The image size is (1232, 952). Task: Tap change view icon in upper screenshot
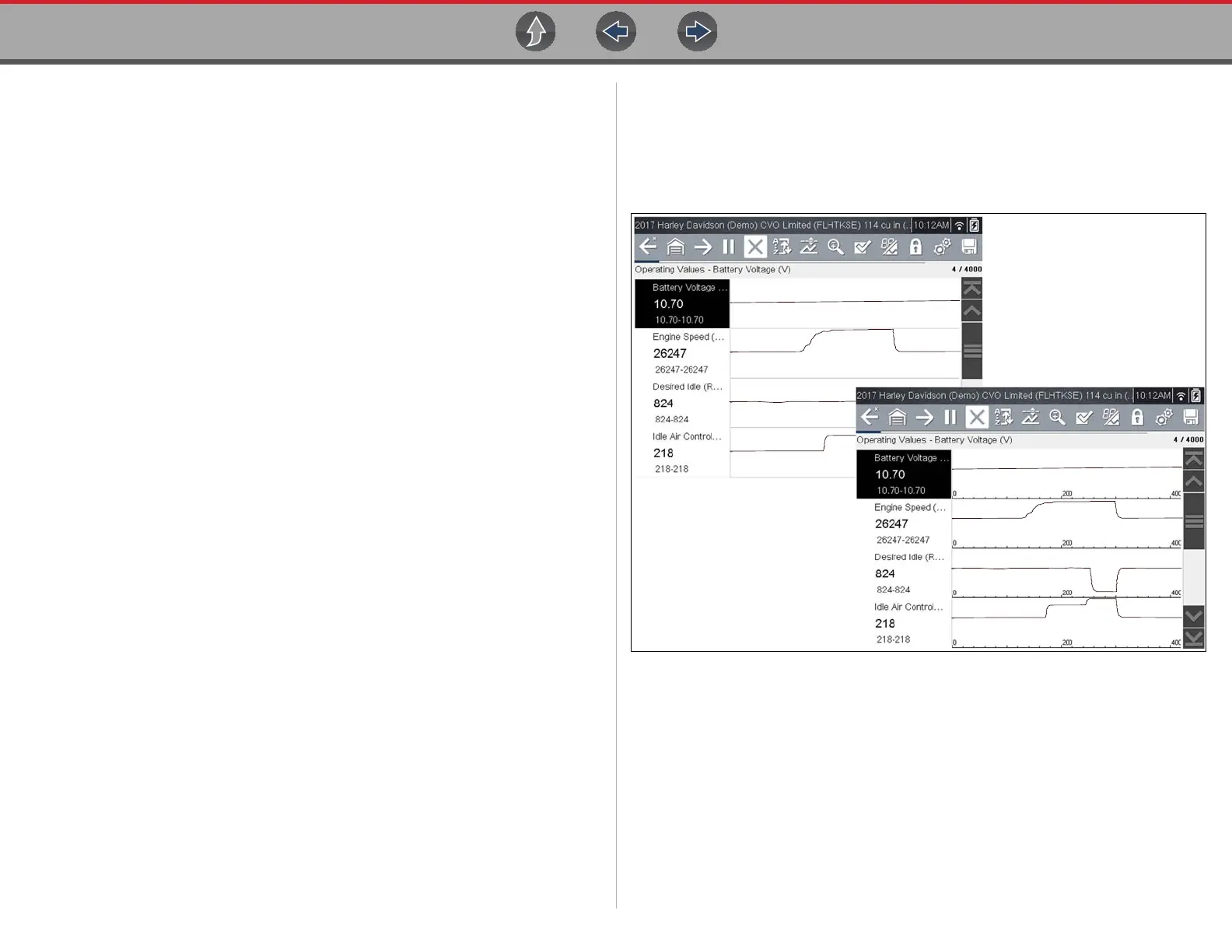pyautogui.click(x=889, y=247)
